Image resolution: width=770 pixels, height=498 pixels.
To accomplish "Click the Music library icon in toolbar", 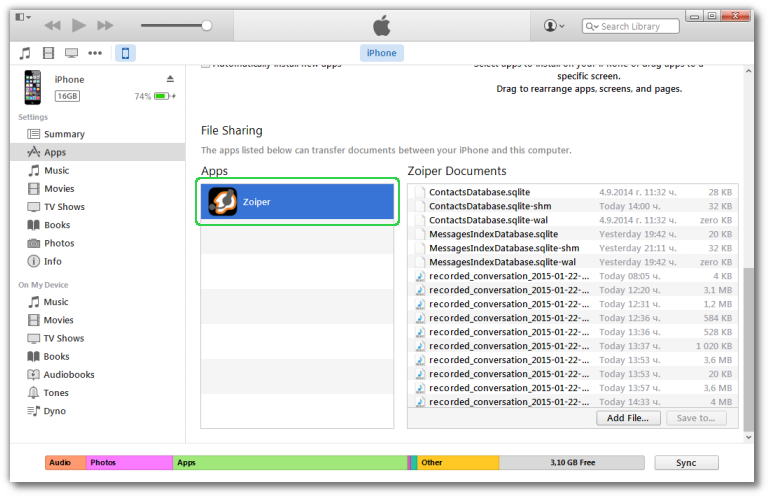I will click(x=25, y=53).
